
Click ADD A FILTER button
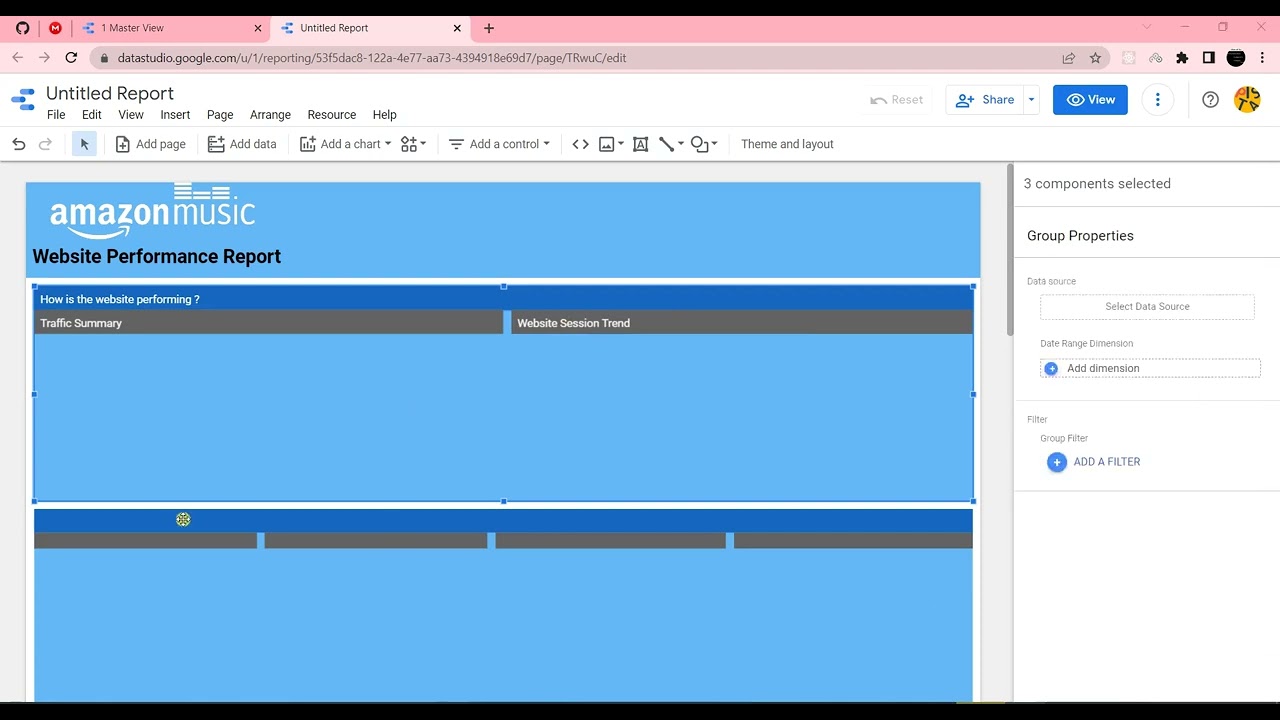1094,462
